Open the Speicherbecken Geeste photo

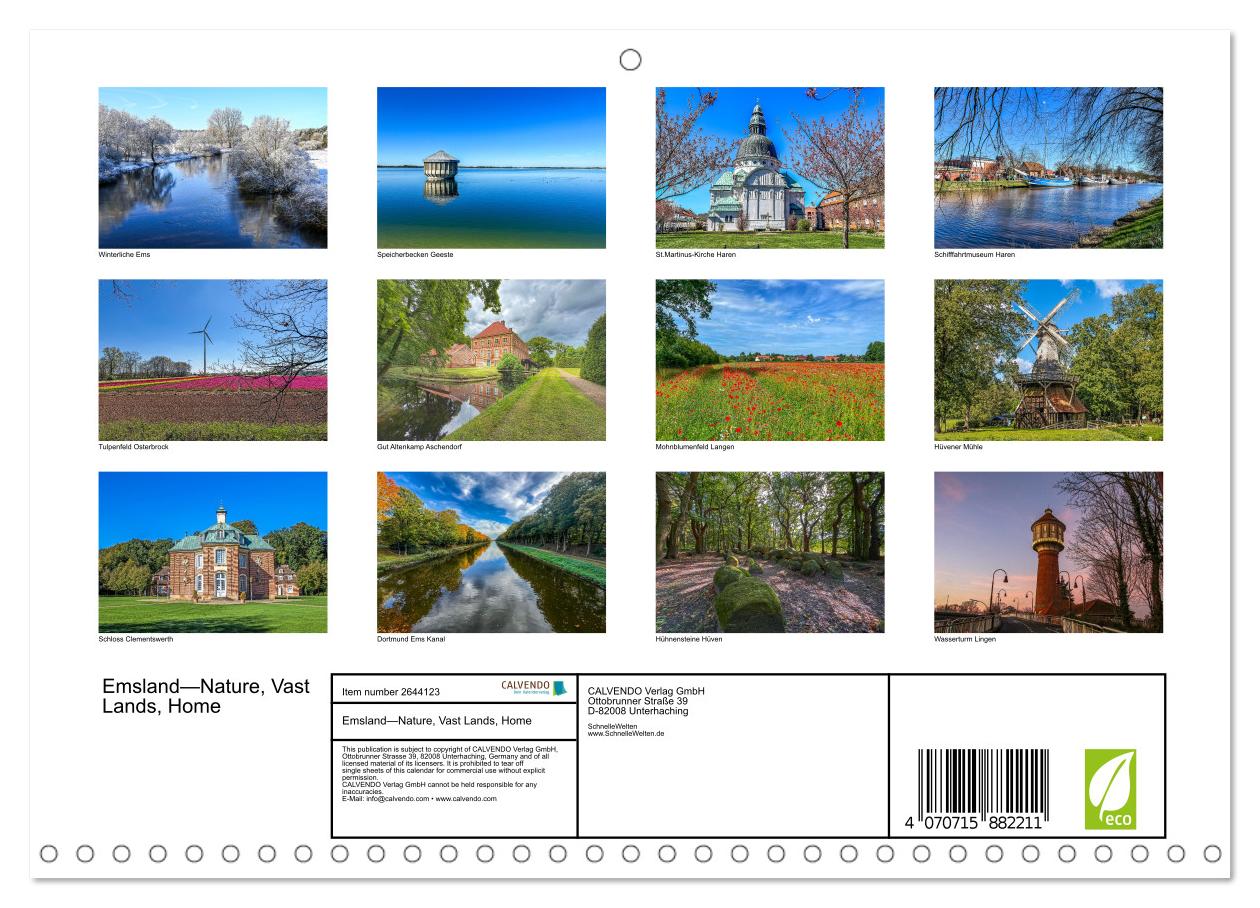tap(491, 168)
